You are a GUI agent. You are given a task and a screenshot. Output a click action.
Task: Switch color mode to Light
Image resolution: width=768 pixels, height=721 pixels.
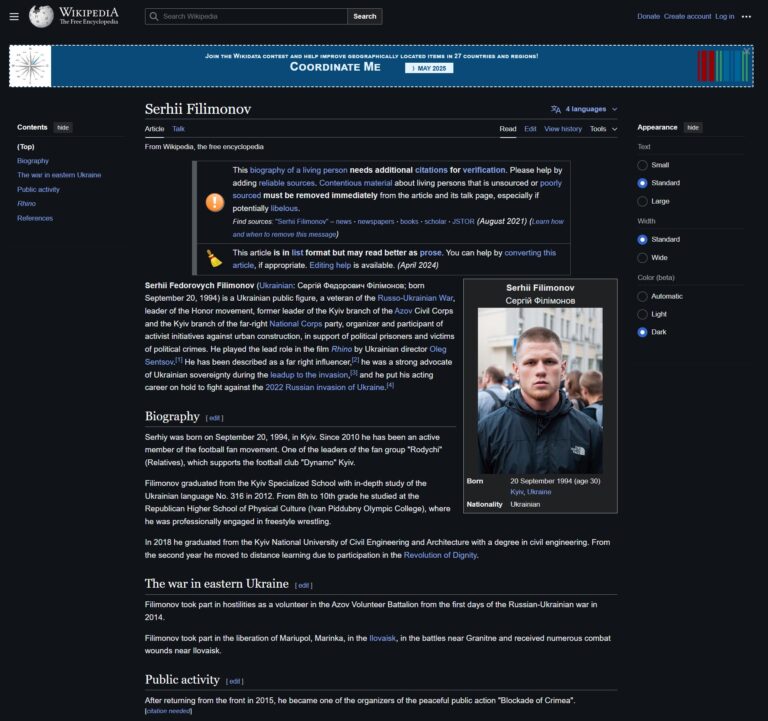coord(642,314)
